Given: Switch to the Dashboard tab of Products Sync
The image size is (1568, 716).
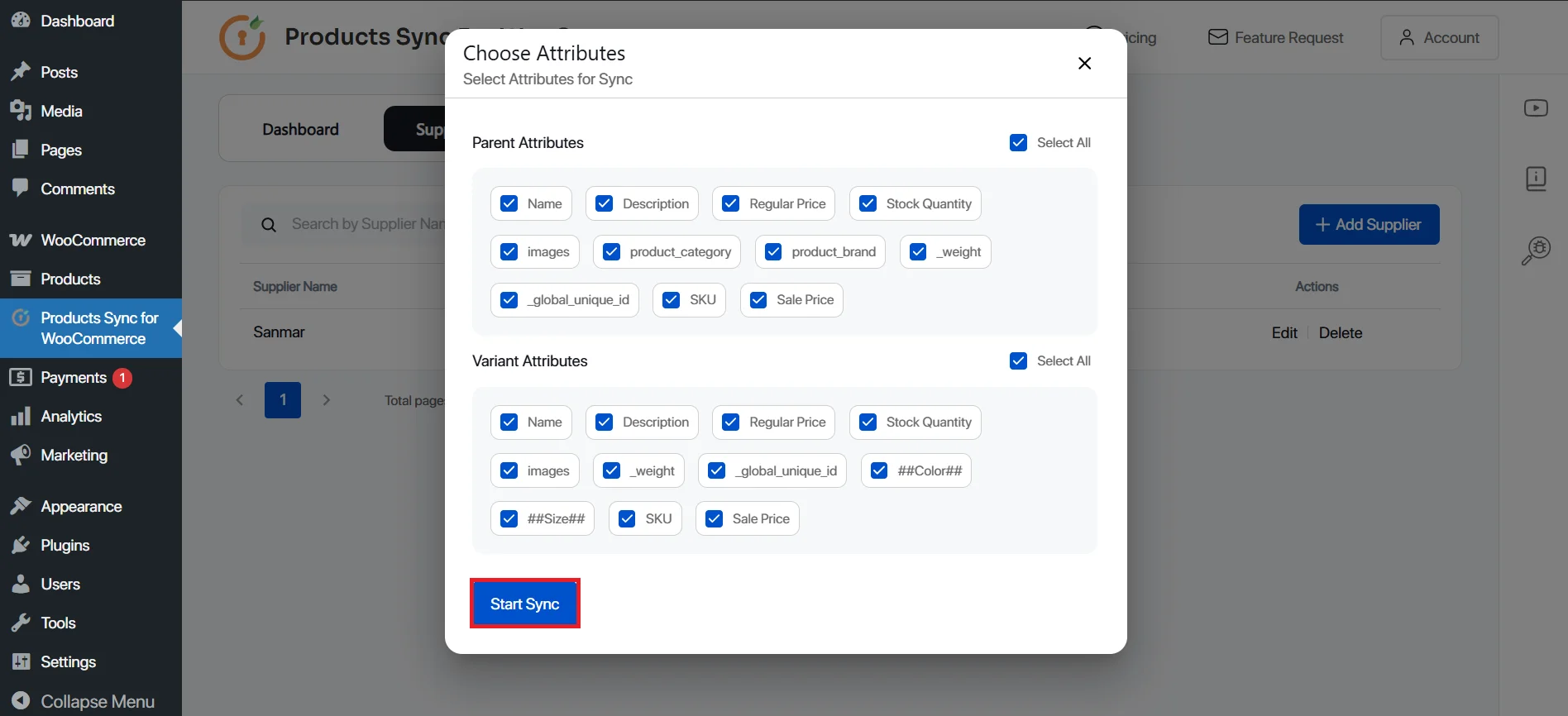Looking at the screenshot, I should (x=300, y=129).
